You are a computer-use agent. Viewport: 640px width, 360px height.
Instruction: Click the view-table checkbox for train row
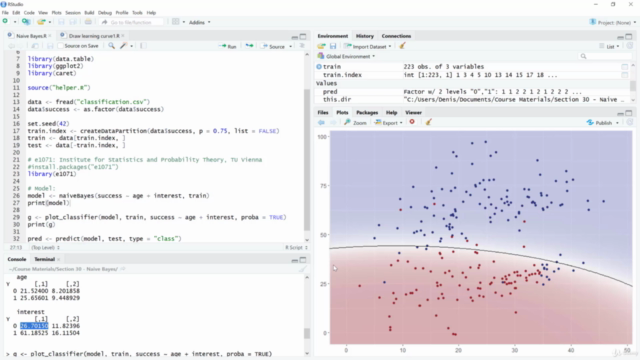[x=625, y=67]
